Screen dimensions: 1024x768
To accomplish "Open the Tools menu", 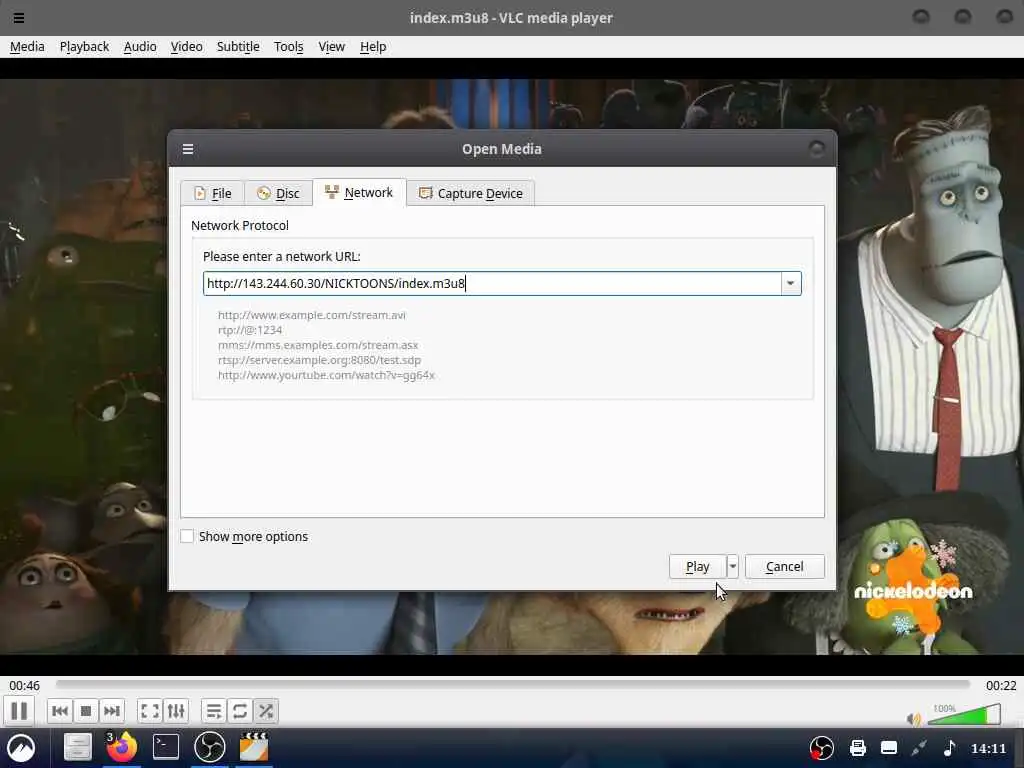I will pyautogui.click(x=289, y=46).
